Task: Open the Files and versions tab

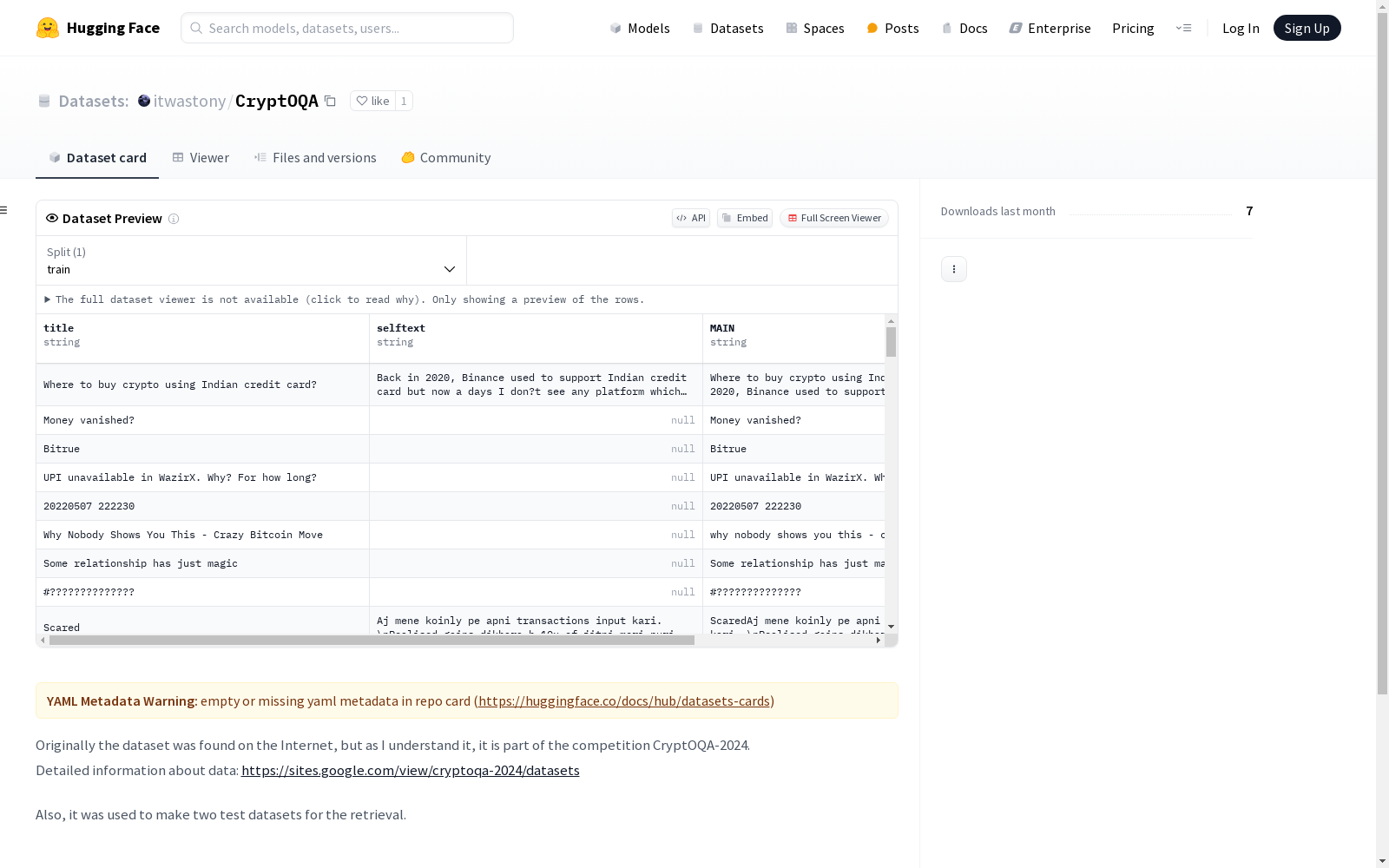Action: coord(315,158)
